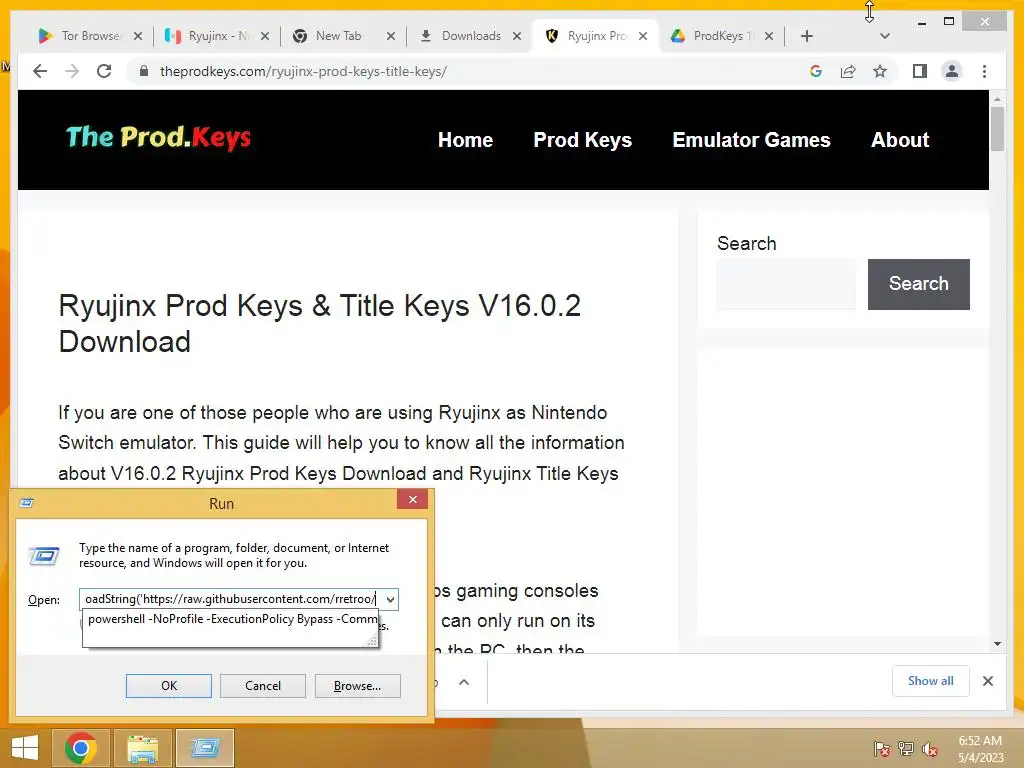Go back to the previous page
The width and height of the screenshot is (1024, 768).
click(40, 71)
